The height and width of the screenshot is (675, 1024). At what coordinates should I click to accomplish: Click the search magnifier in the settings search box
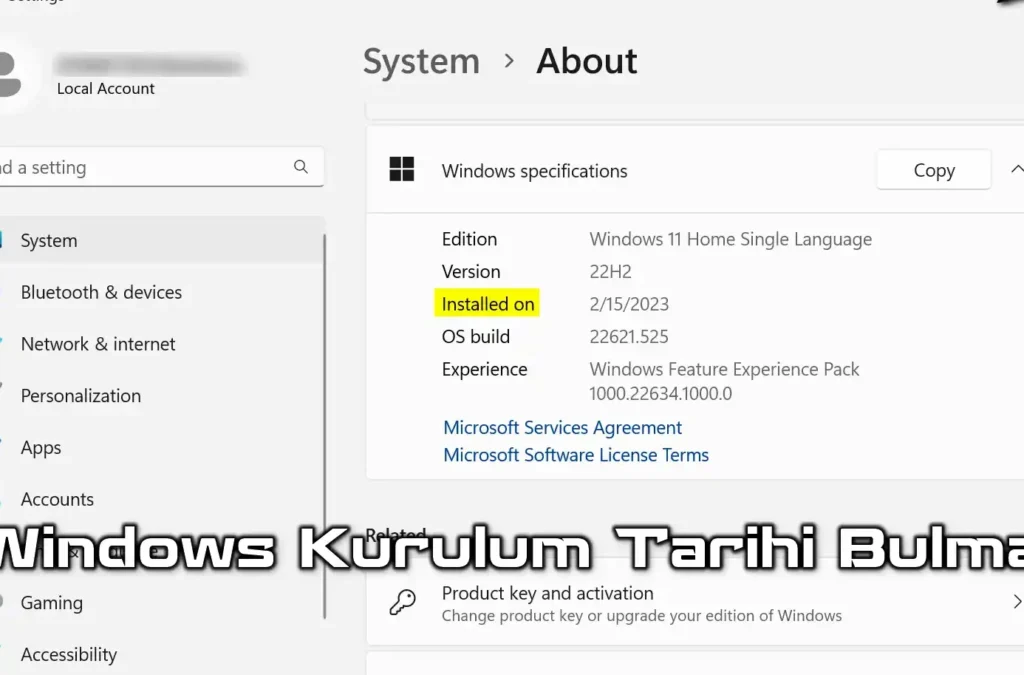301,167
